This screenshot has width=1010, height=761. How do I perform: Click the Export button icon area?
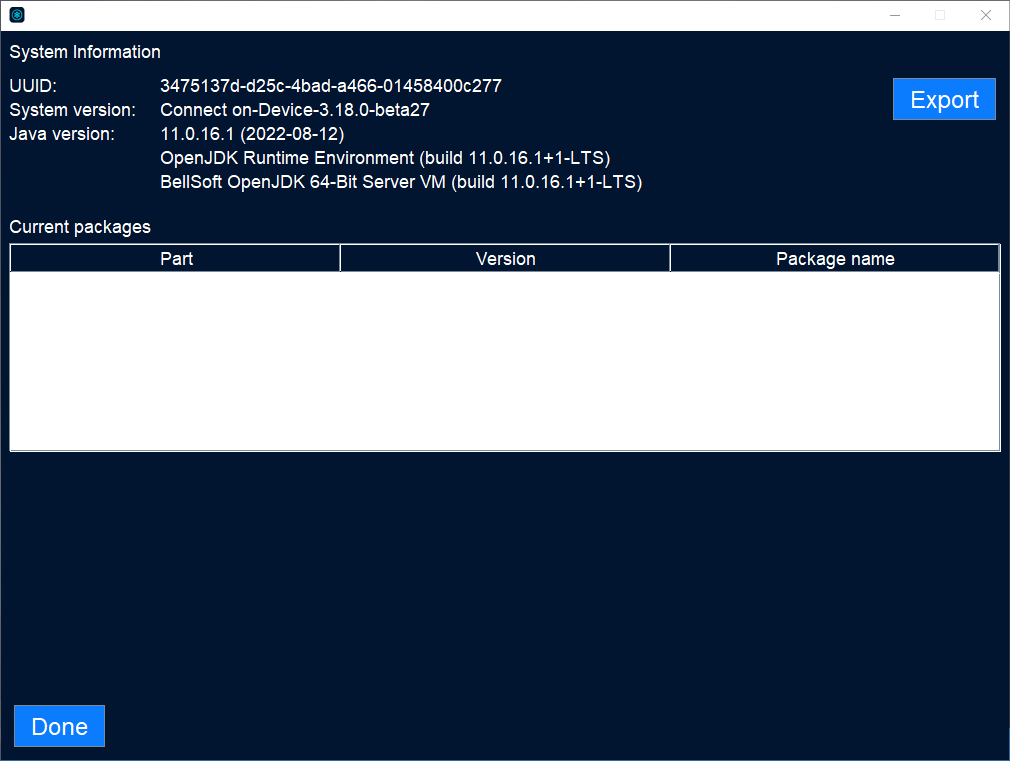[944, 99]
